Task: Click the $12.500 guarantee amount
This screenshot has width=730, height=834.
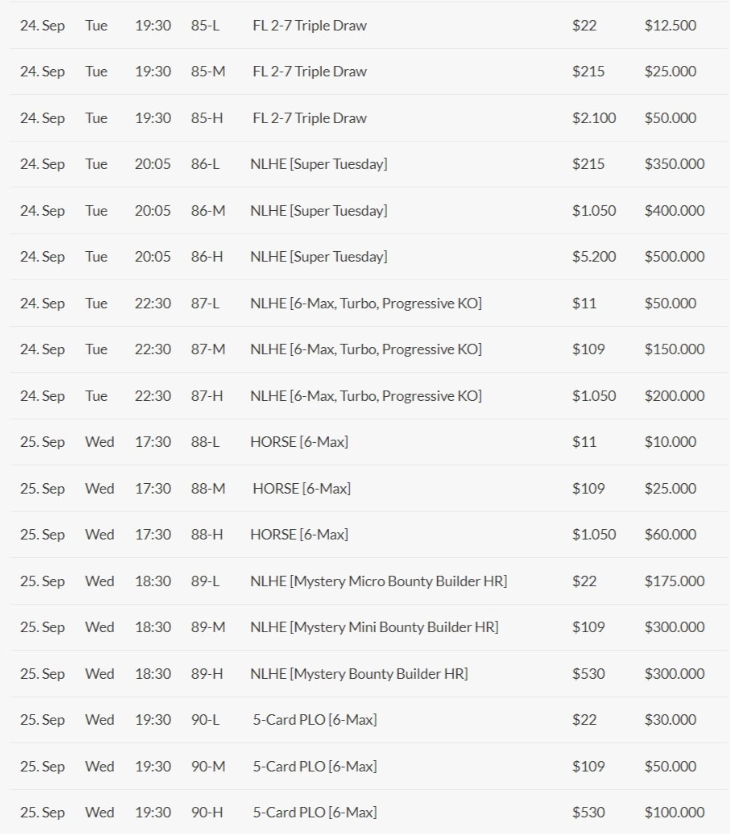Action: tap(670, 25)
